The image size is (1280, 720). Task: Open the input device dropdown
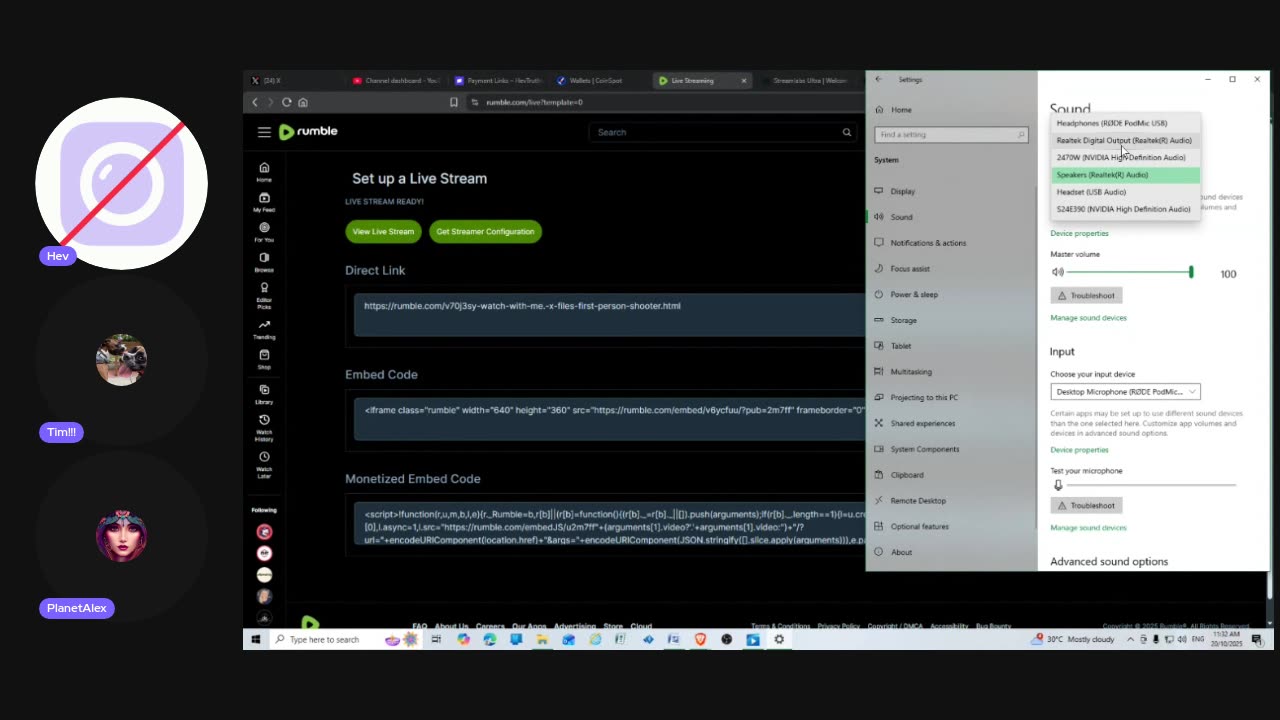(x=1125, y=392)
